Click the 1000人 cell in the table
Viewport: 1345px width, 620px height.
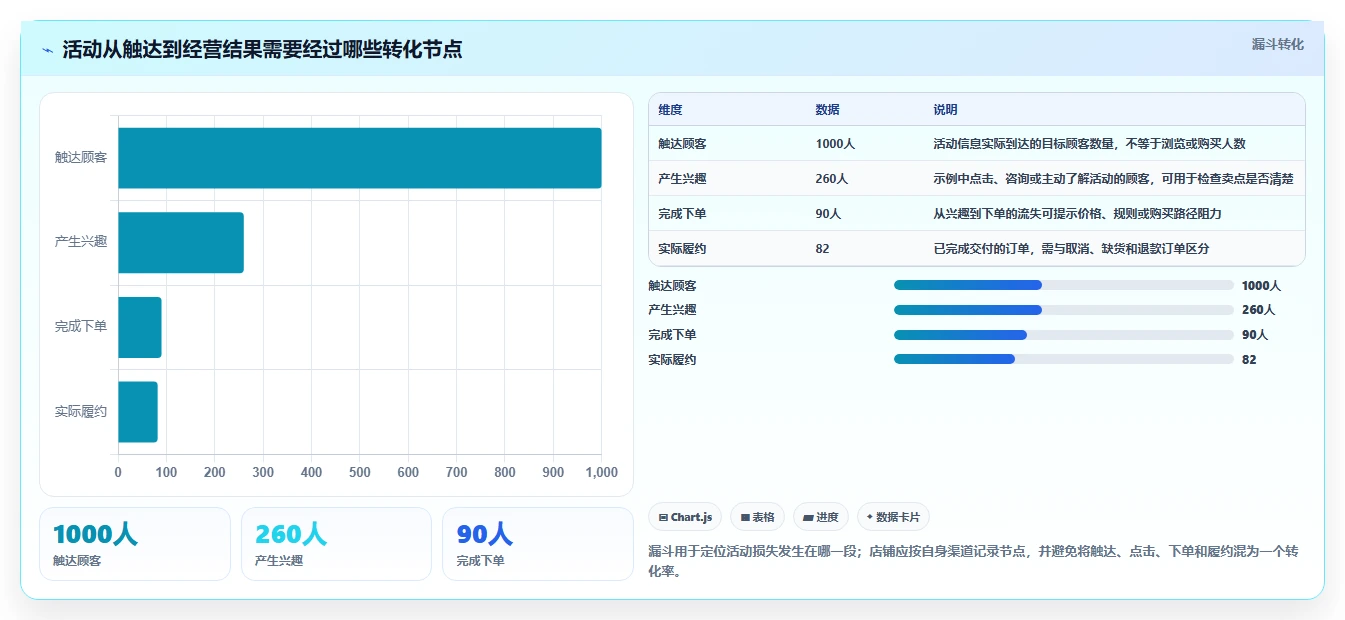click(x=835, y=144)
